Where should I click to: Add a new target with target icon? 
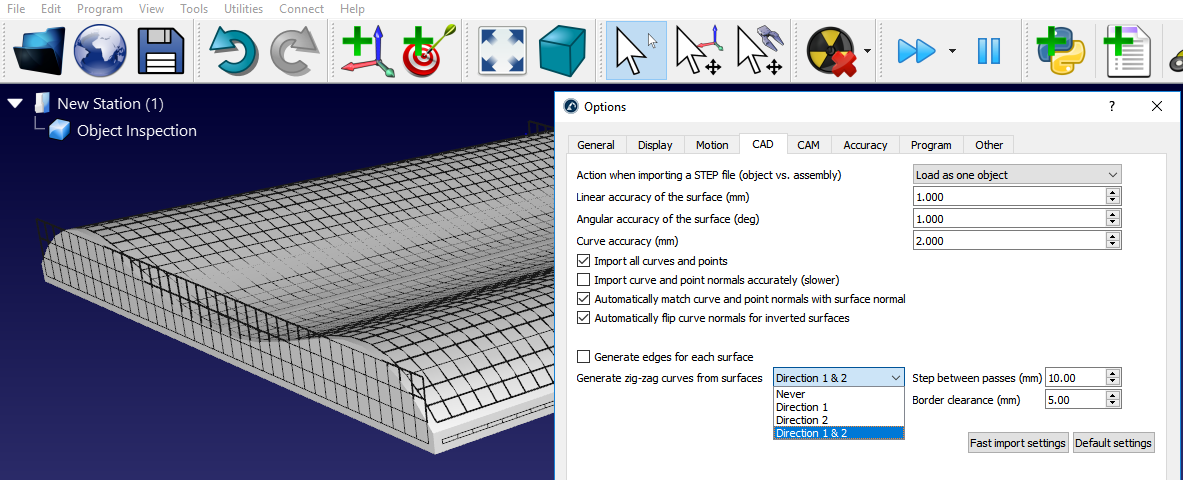click(x=428, y=50)
